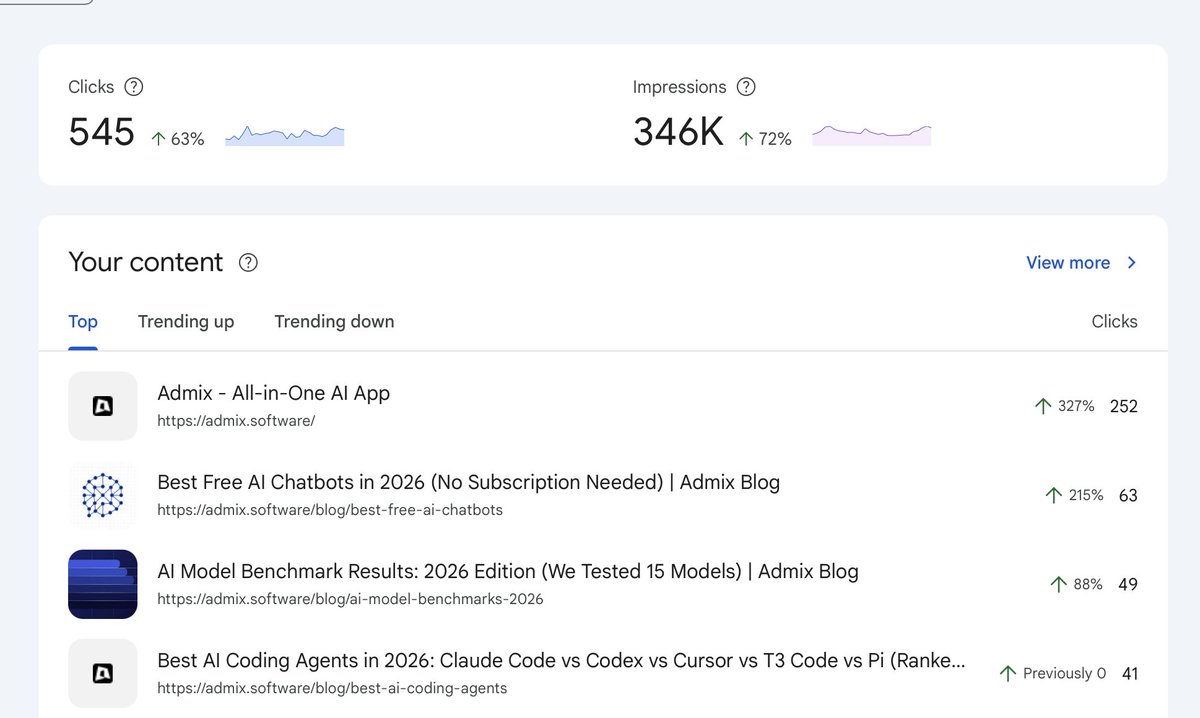Click the Best AI Coding Agents logo thumbnail
1200x718 pixels.
click(103, 673)
